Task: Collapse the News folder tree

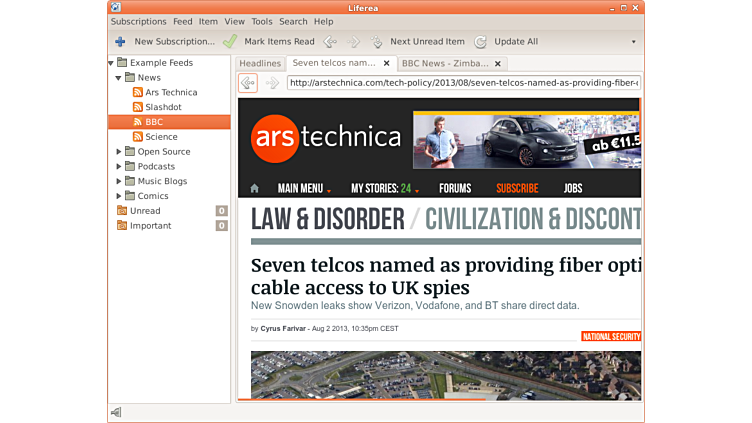Action: 119,77
